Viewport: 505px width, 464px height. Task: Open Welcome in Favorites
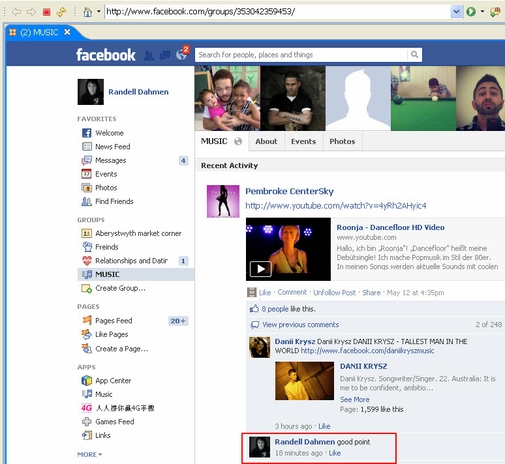(109, 133)
